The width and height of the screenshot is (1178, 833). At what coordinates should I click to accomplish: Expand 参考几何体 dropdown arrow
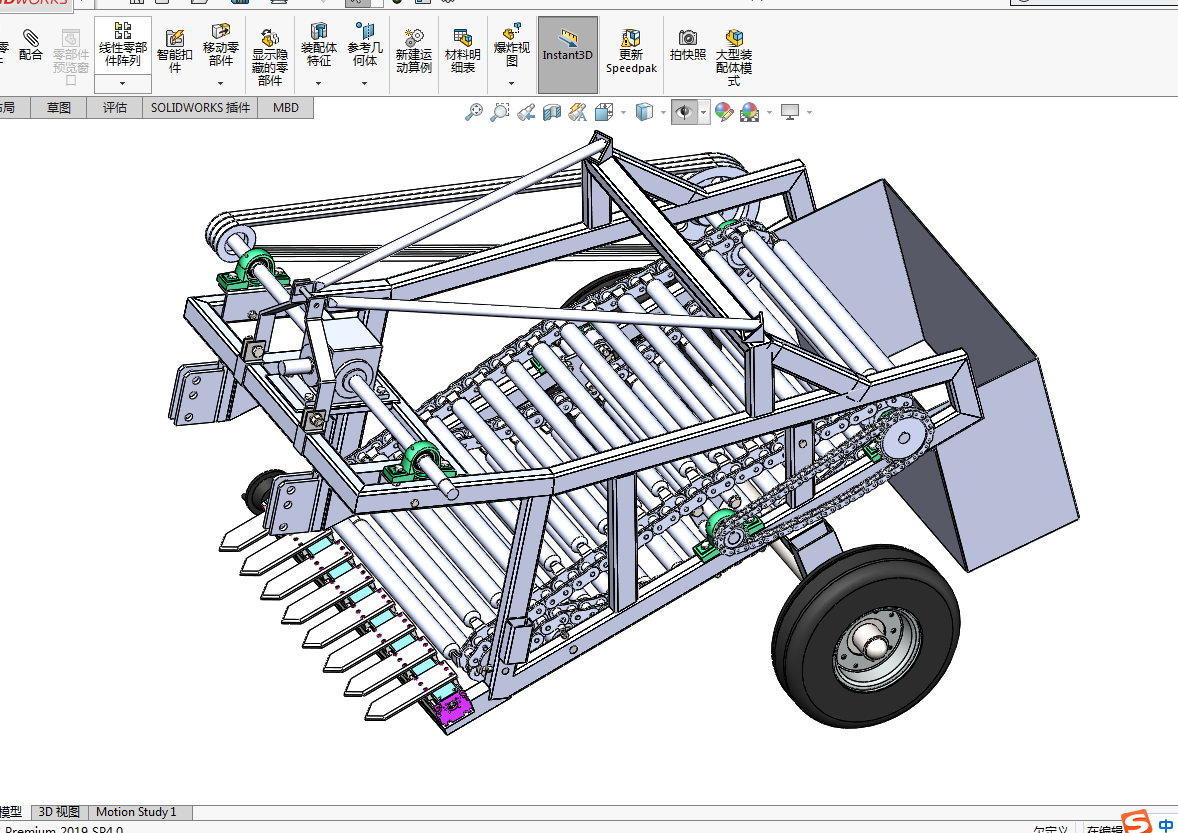(364, 83)
